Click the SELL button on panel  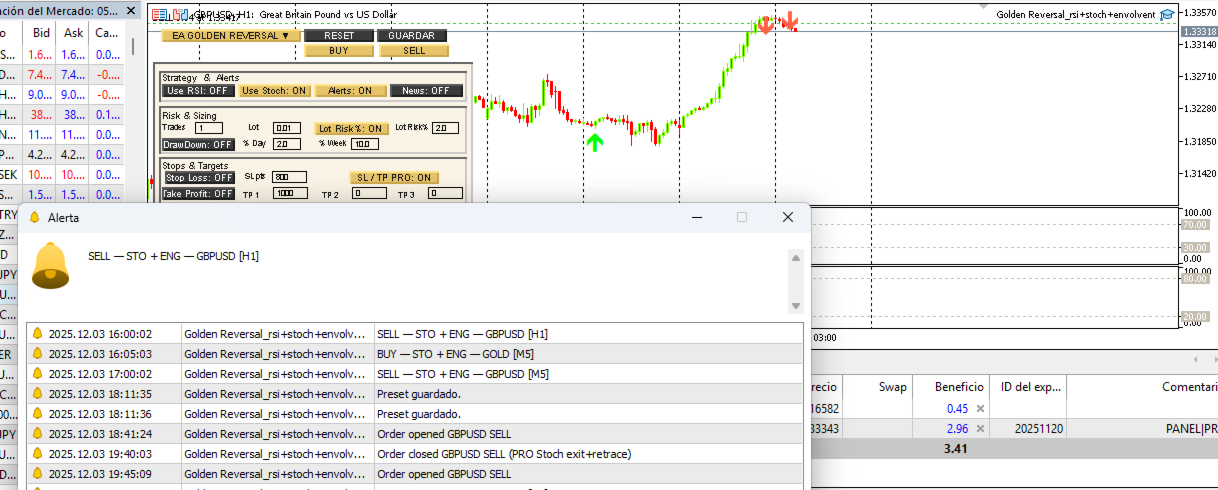(x=412, y=50)
